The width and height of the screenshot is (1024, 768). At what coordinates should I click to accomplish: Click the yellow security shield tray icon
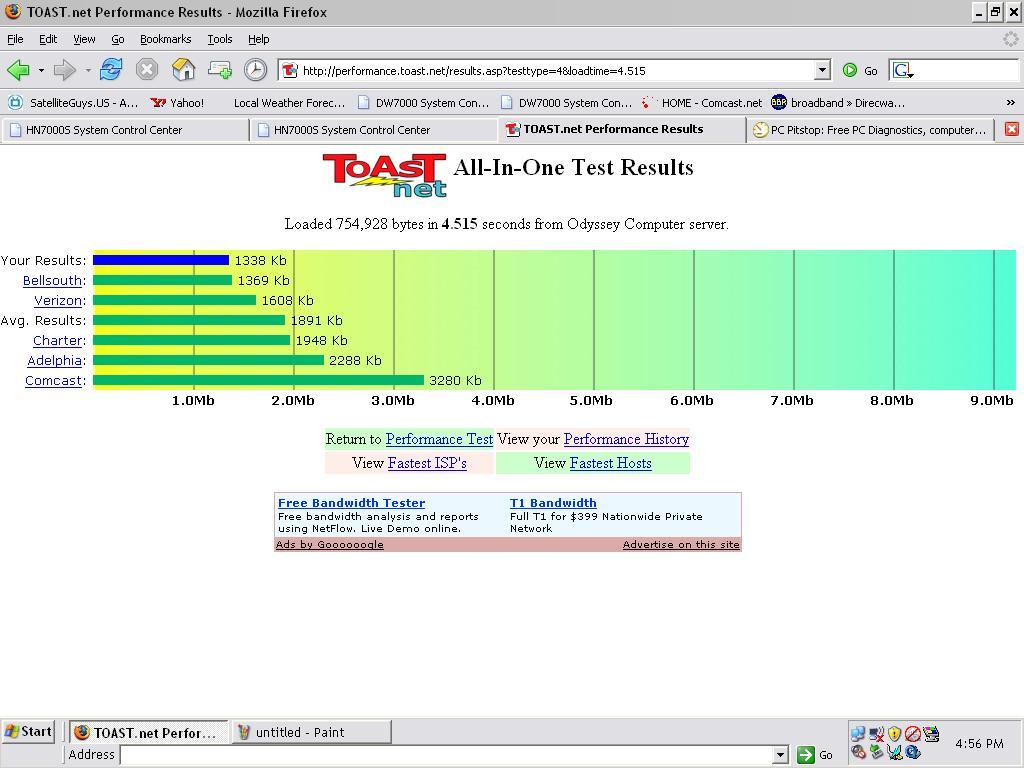tap(894, 733)
